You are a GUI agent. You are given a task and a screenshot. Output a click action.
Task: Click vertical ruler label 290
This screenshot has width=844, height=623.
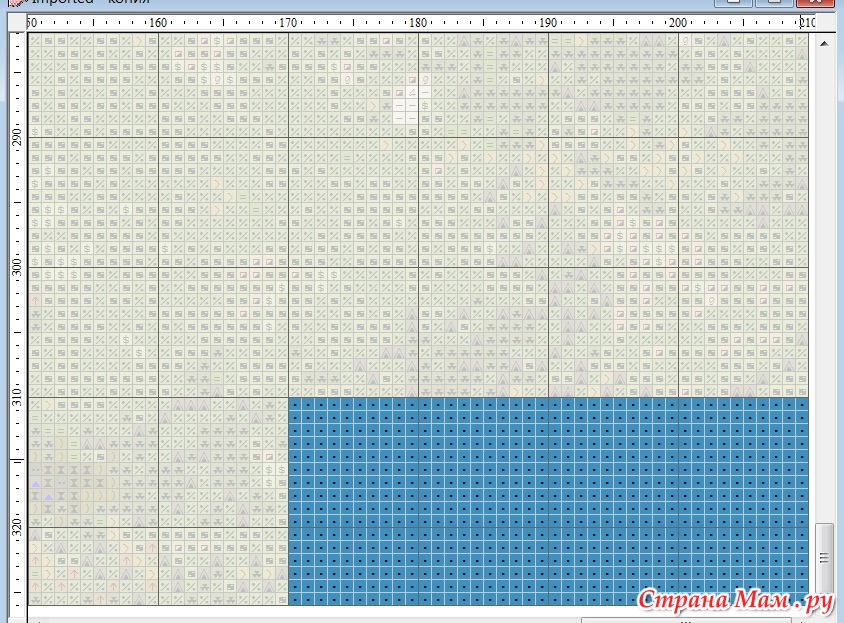coord(17,137)
